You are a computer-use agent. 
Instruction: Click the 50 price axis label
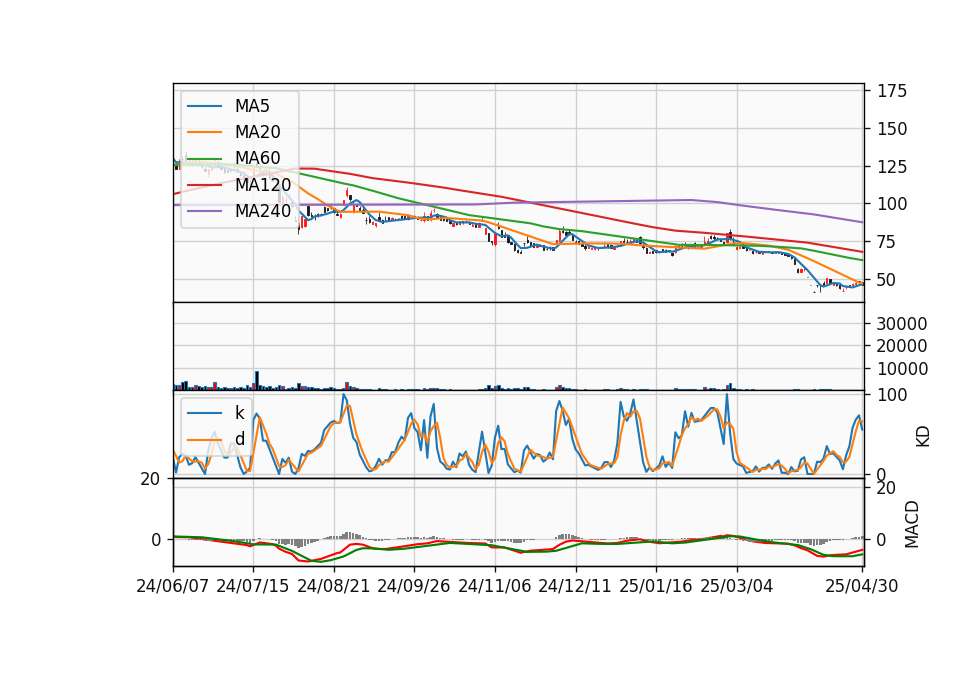[x=887, y=280]
